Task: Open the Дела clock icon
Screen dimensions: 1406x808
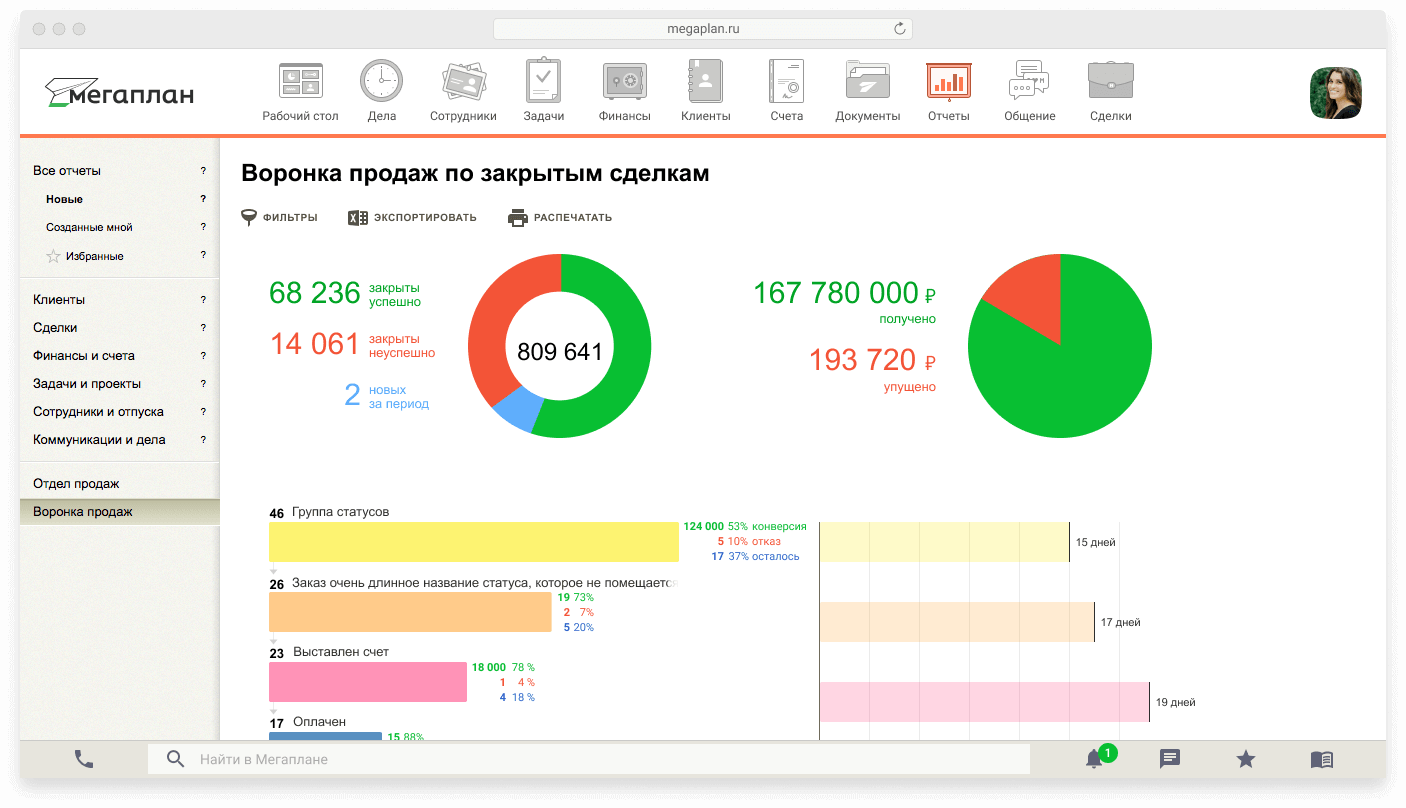Action: coord(381,81)
